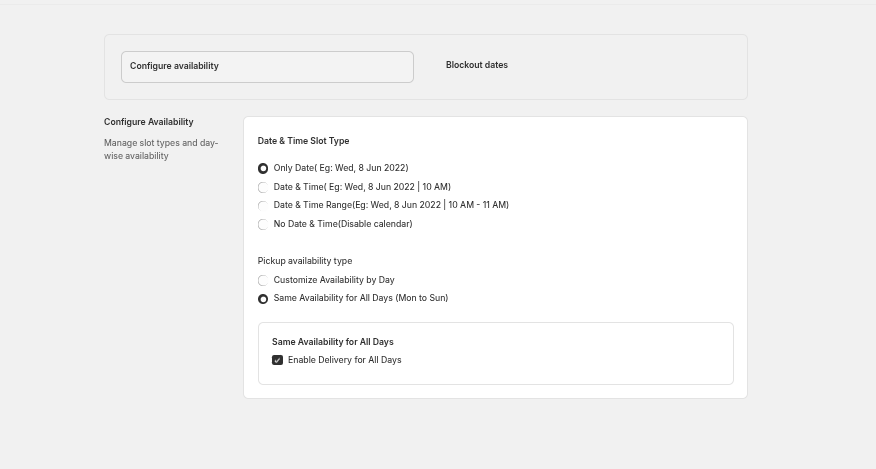Select the Only Date slot type
876x469 pixels.
263,168
